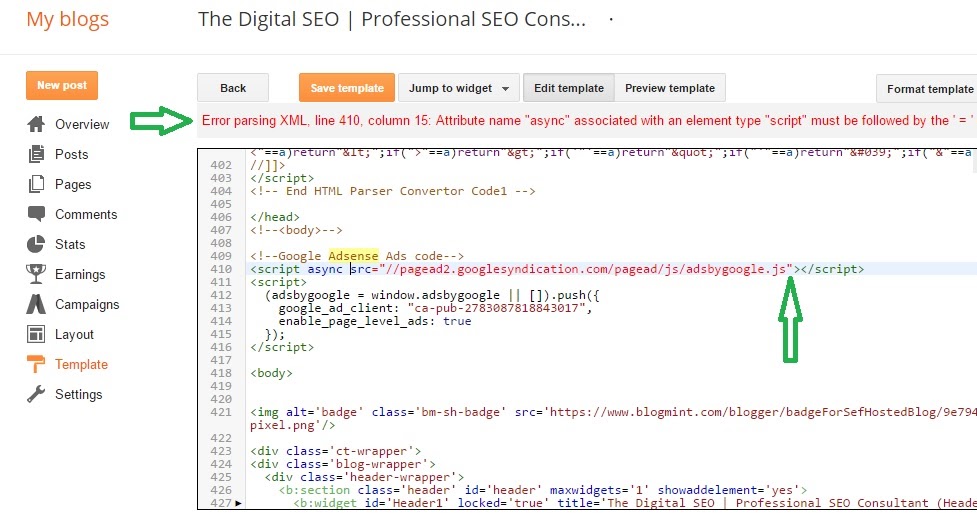Create a New post
The width and height of the screenshot is (977, 513).
[x=62, y=85]
